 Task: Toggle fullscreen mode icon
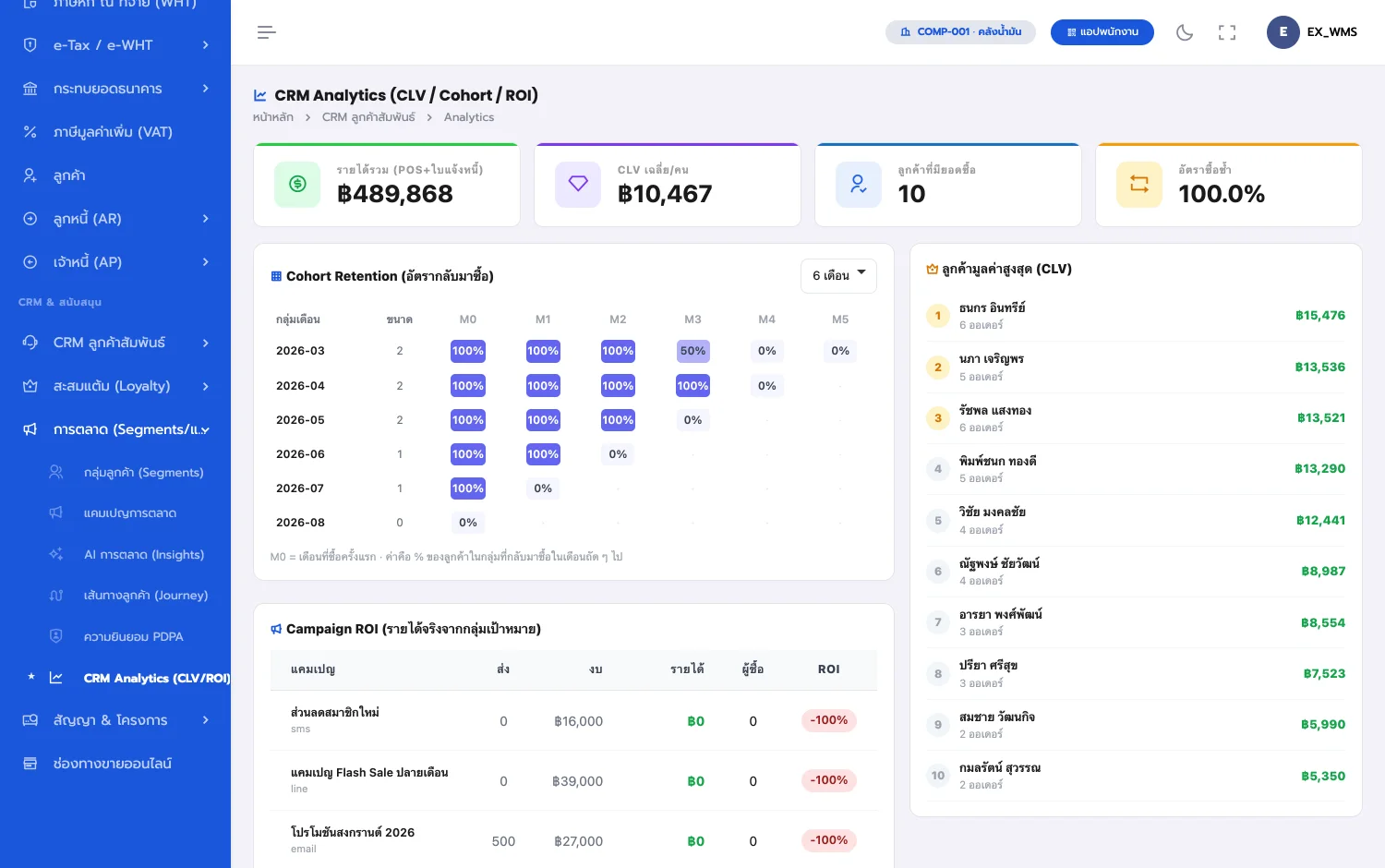click(x=1227, y=32)
